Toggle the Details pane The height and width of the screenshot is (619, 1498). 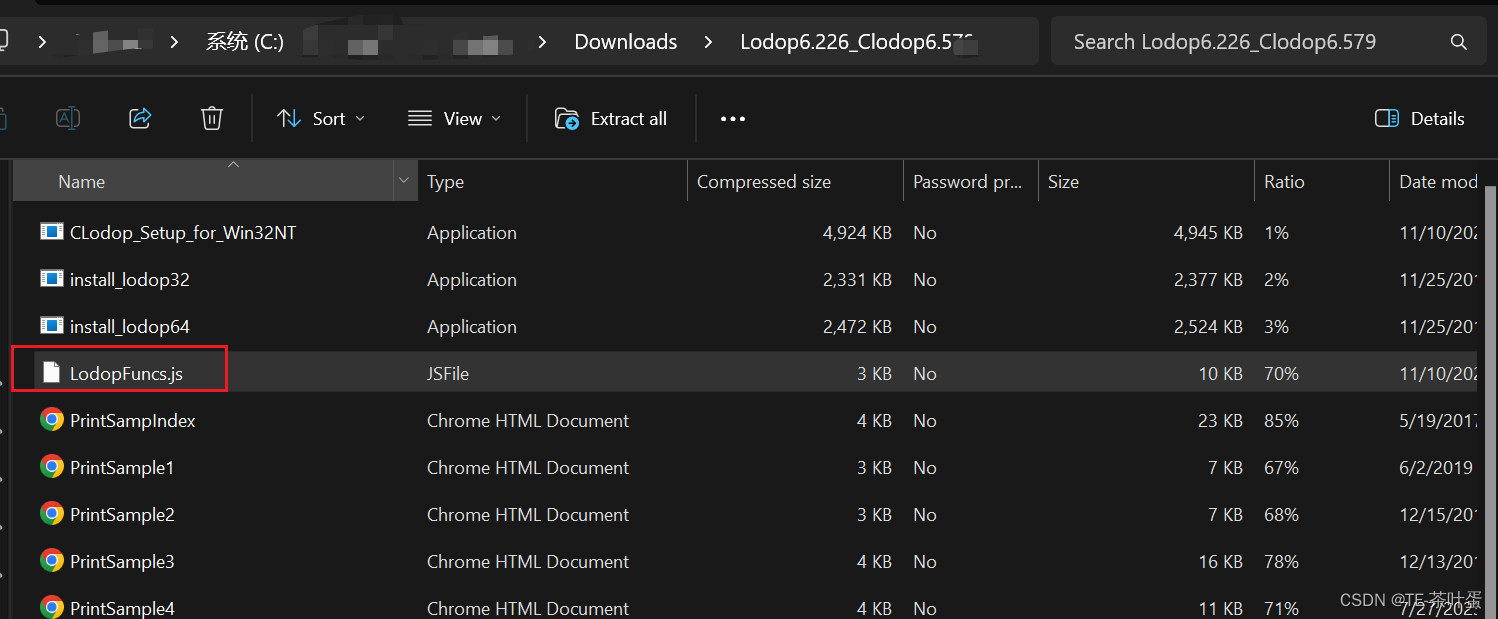[1420, 118]
